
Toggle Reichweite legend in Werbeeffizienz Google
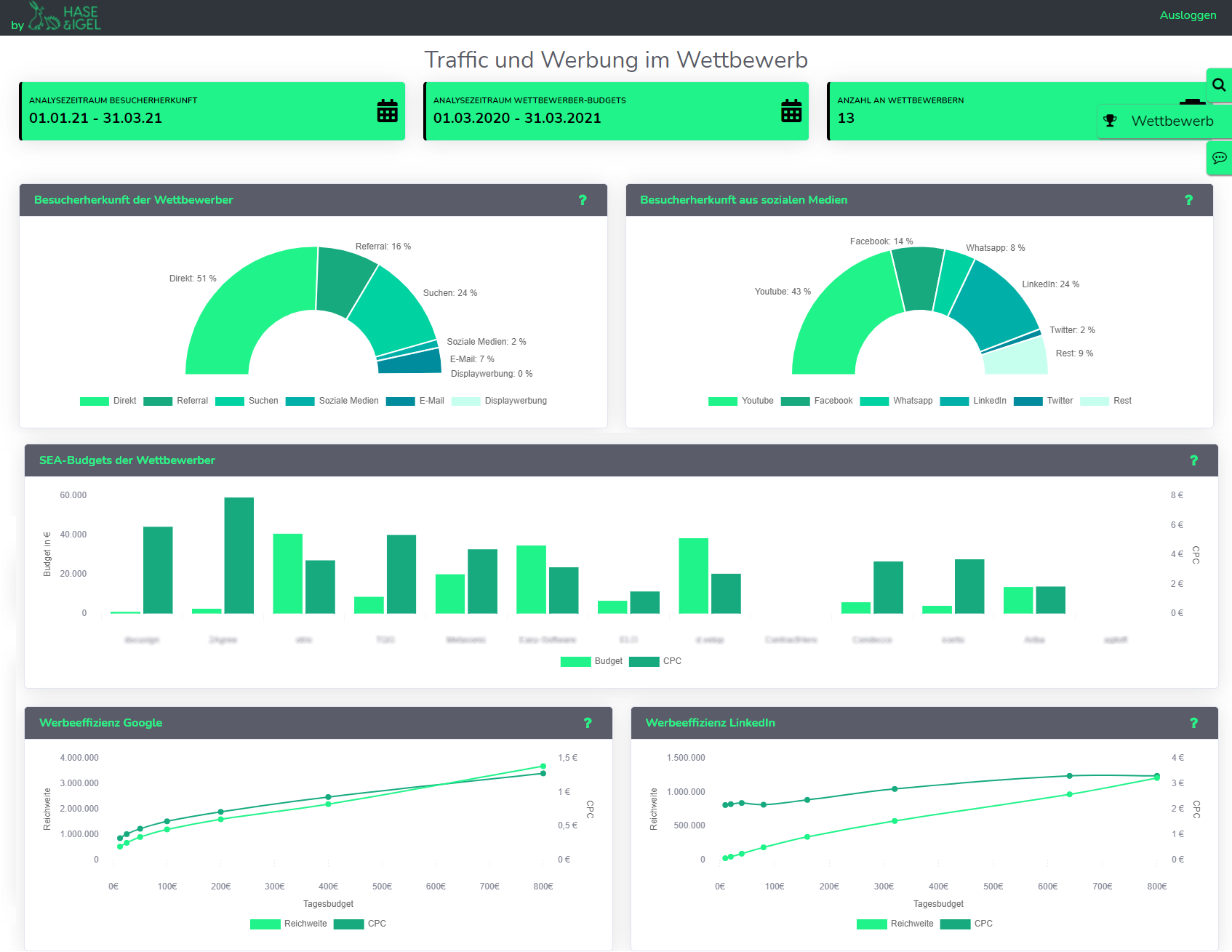click(x=289, y=924)
